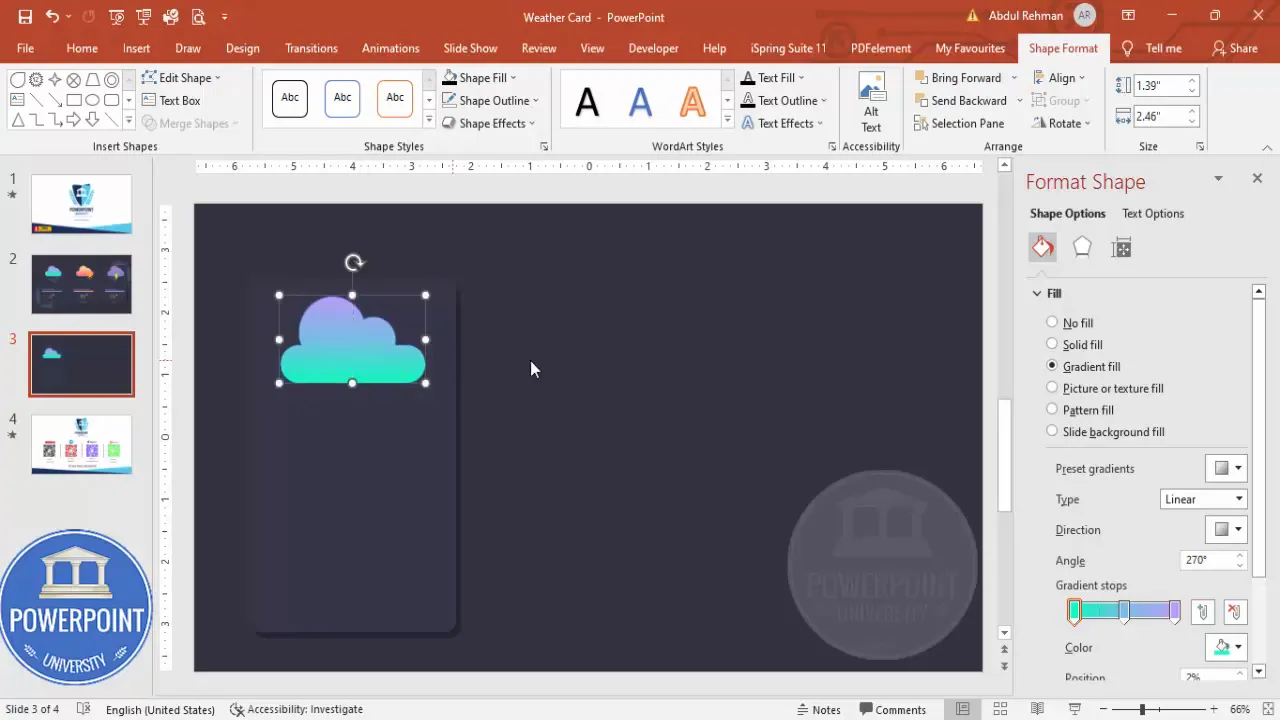1280x720 pixels.
Task: Open the Align dropdown
Action: [1058, 77]
